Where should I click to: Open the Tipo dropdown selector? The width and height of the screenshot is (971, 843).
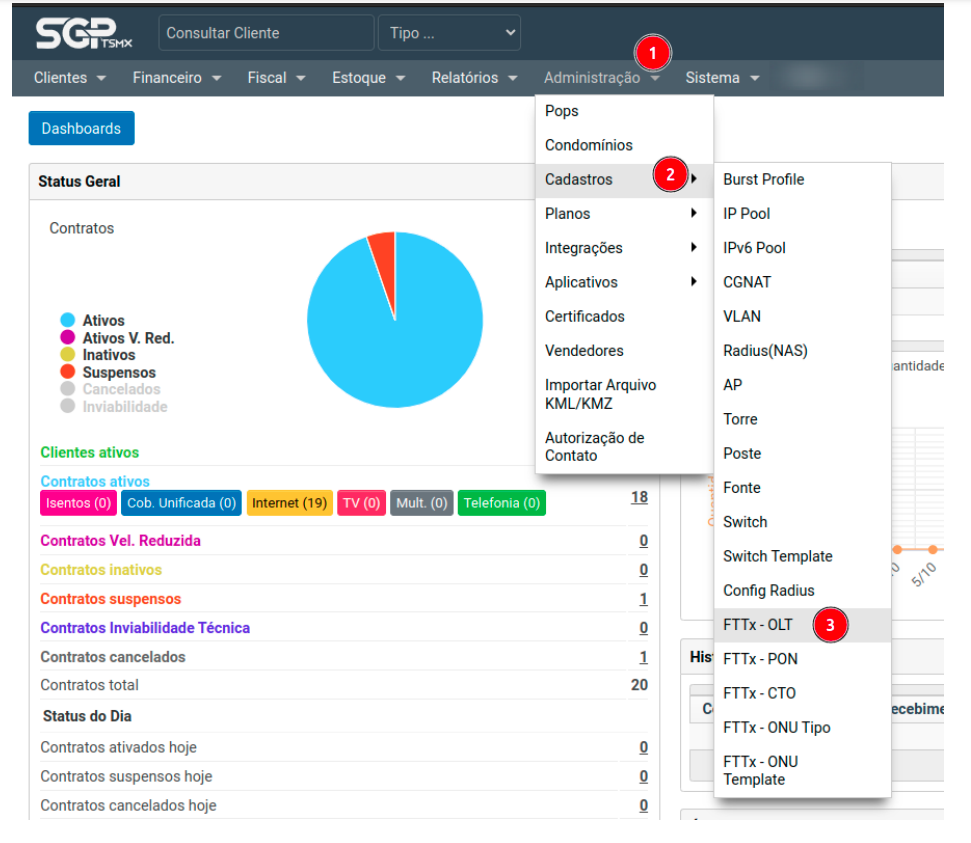click(x=449, y=33)
